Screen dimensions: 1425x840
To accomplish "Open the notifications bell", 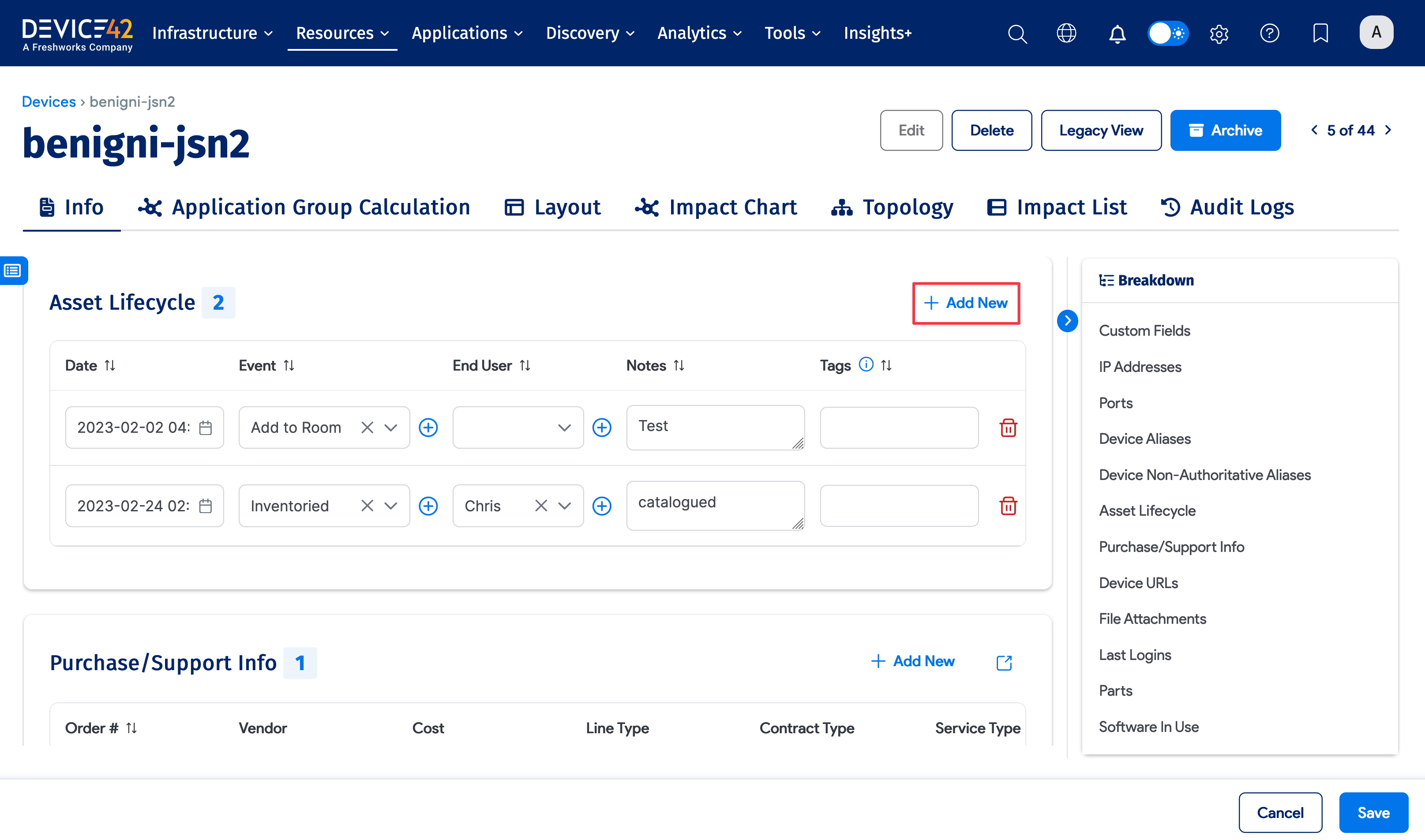I will tap(1117, 34).
